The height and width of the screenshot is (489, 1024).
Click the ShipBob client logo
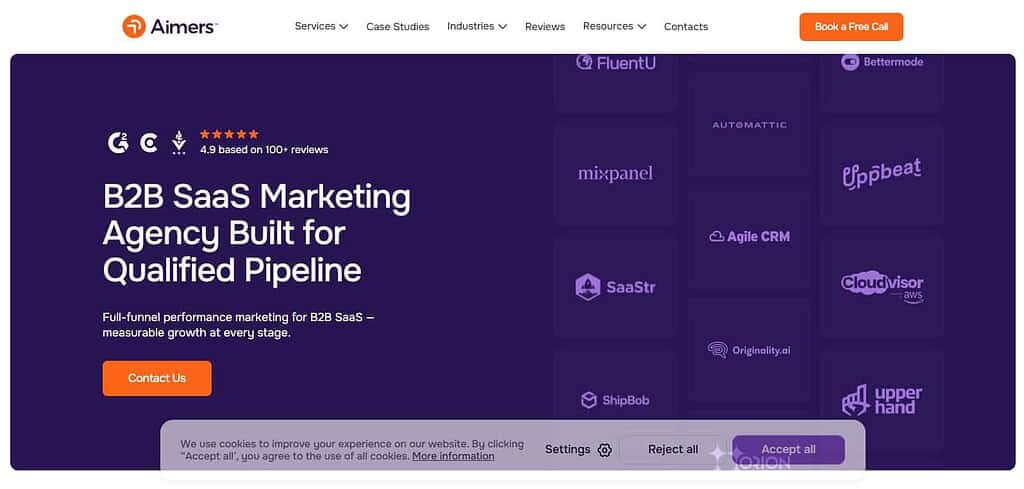point(615,400)
